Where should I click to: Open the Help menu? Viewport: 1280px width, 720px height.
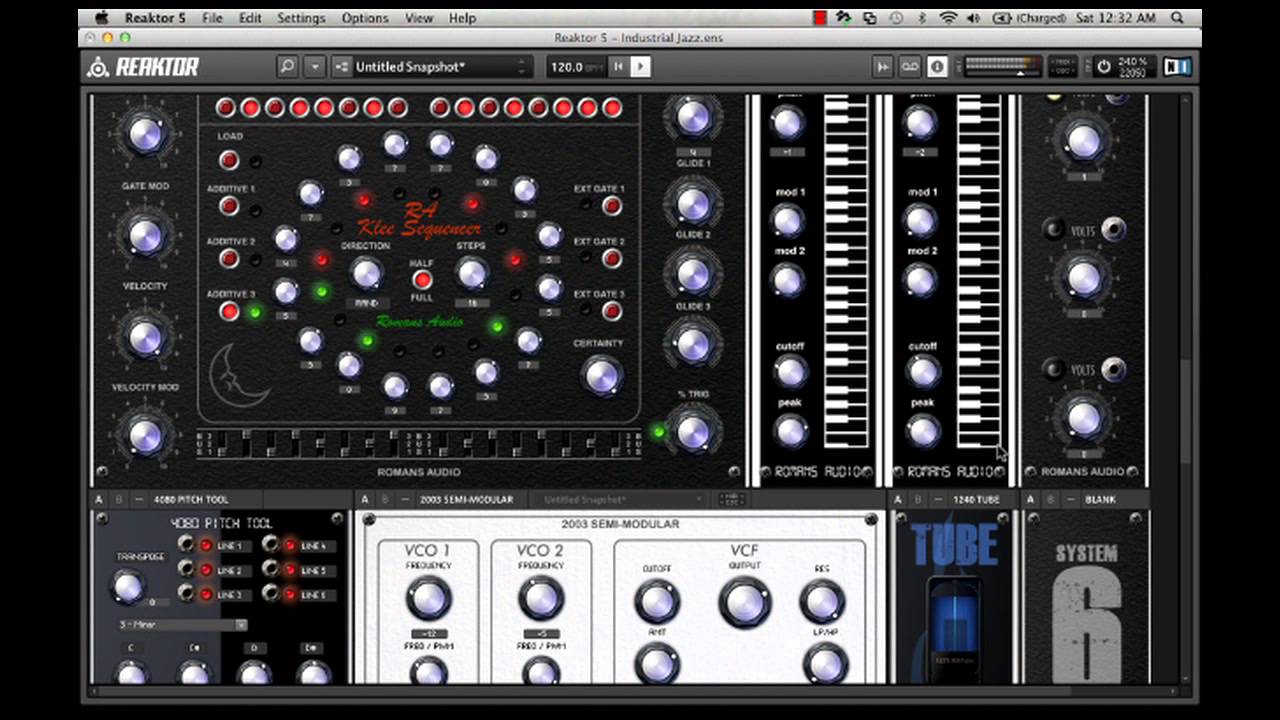tap(462, 18)
